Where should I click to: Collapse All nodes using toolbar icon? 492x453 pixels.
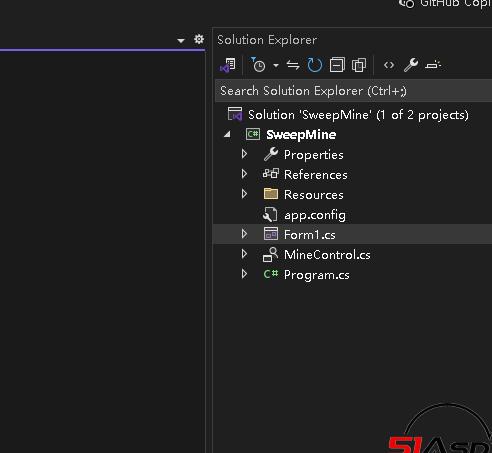(337, 65)
